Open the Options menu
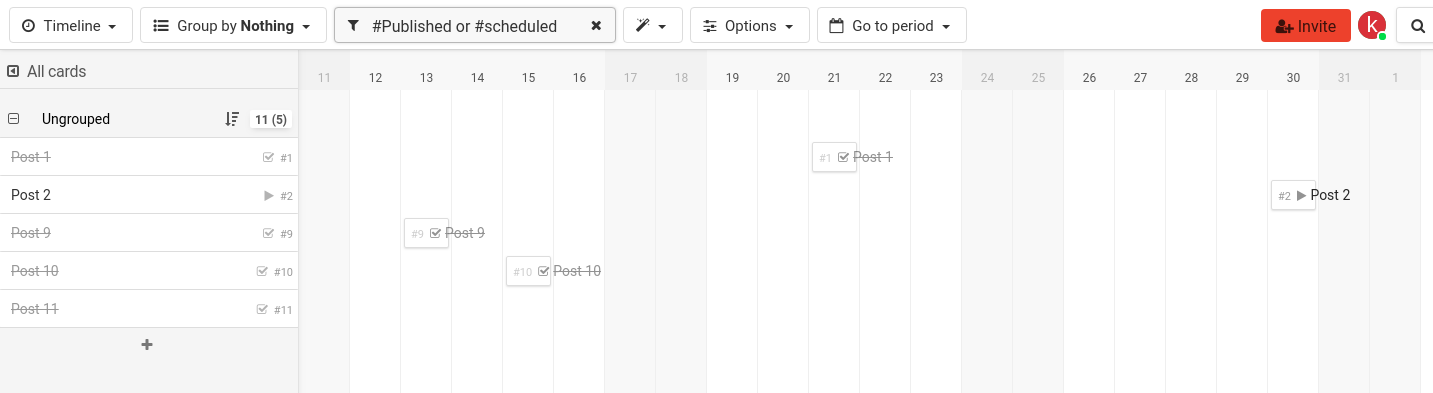The image size is (1433, 393). (750, 26)
